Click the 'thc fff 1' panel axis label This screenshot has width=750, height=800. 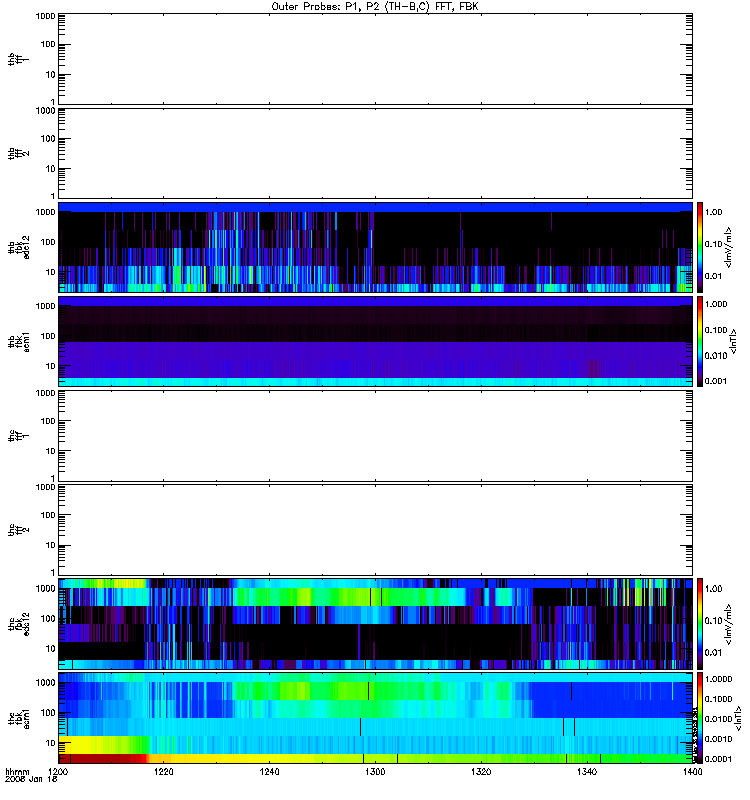(x=18, y=436)
